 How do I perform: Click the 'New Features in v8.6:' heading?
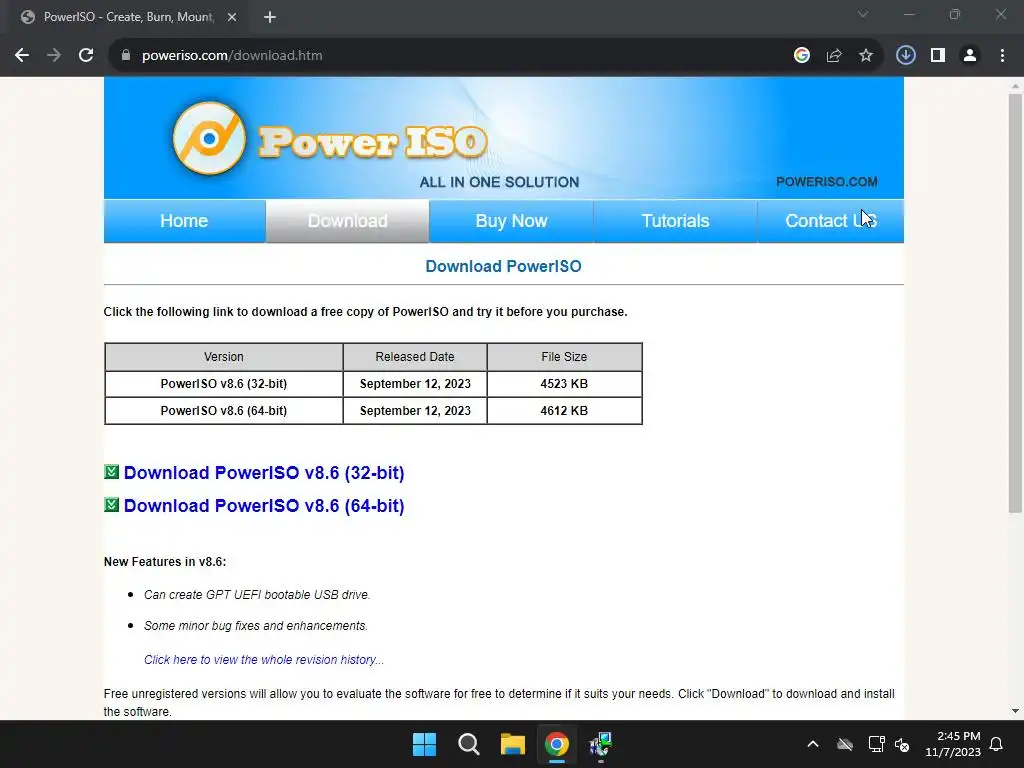click(165, 562)
